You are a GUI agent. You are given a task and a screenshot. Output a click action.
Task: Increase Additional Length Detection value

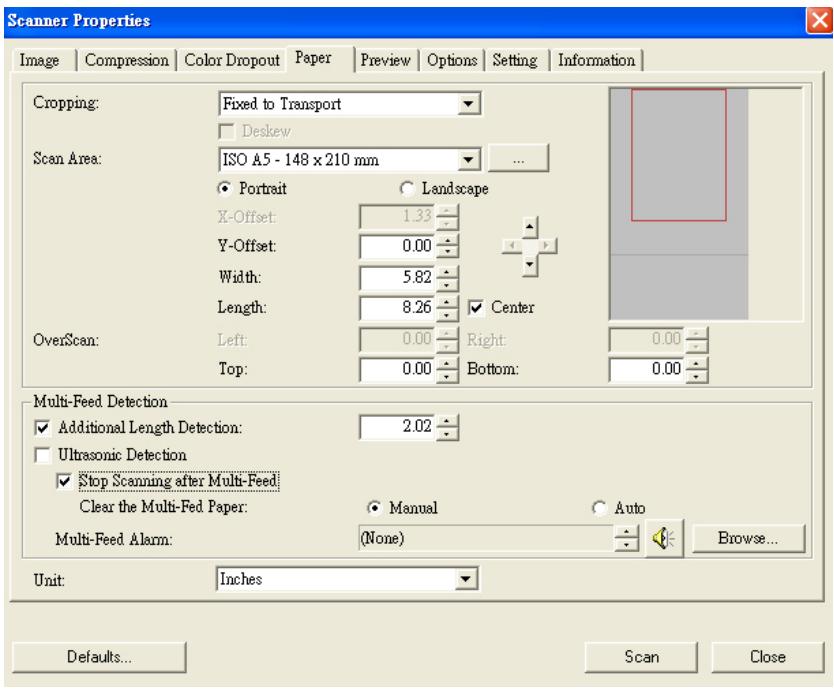coord(447,421)
